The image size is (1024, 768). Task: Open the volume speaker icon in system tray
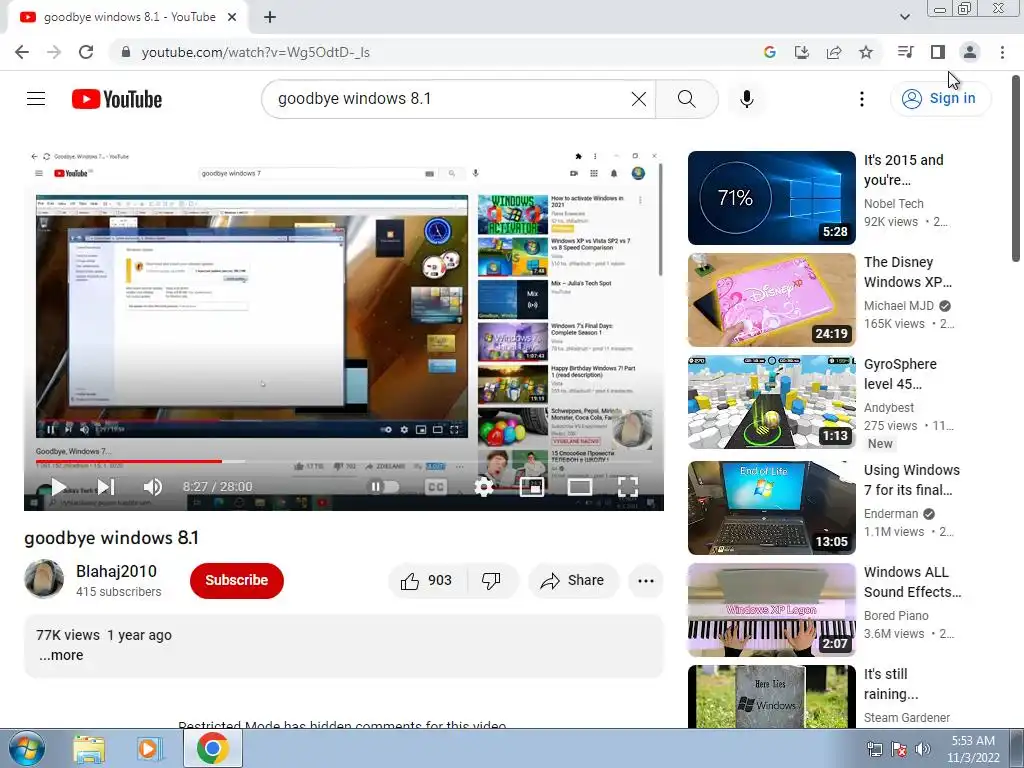[x=922, y=749]
